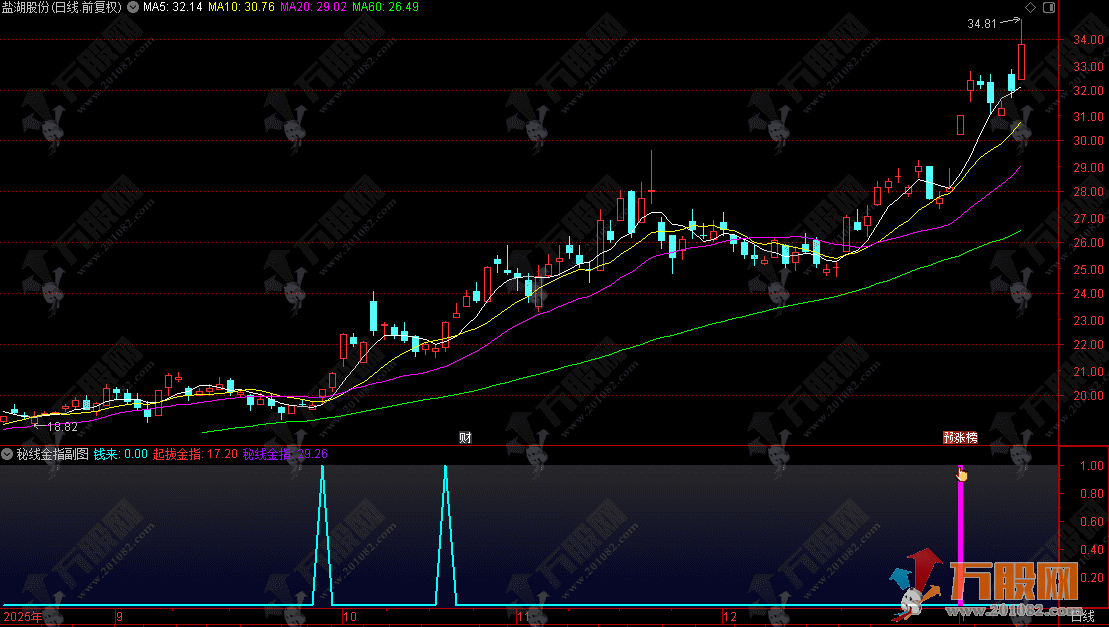Viewport: 1109px width, 627px height.
Task: Click the 2025年 label on time axis
Action: 22,617
